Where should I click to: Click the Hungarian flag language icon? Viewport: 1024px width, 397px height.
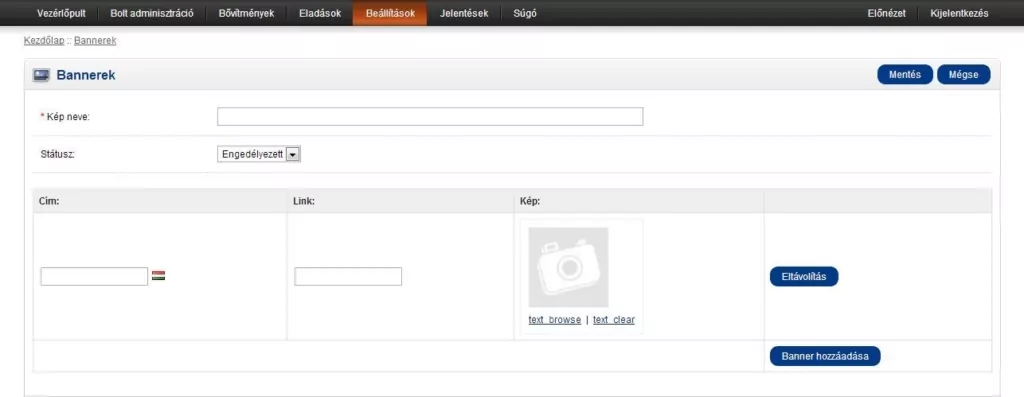[158, 276]
